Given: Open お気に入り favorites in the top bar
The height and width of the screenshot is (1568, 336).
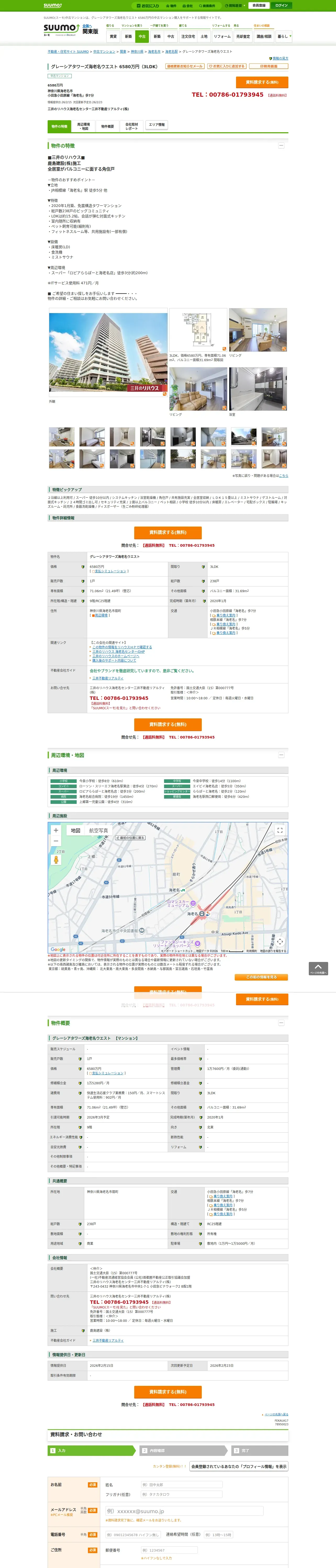Looking at the screenshot, I should 148,5.
